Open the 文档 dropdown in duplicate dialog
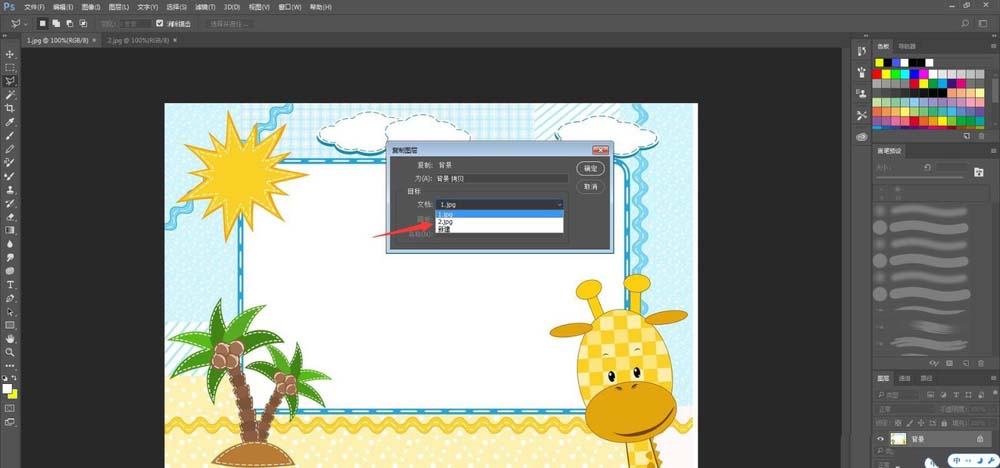Screen dimensions: 1000x468 tap(501, 204)
